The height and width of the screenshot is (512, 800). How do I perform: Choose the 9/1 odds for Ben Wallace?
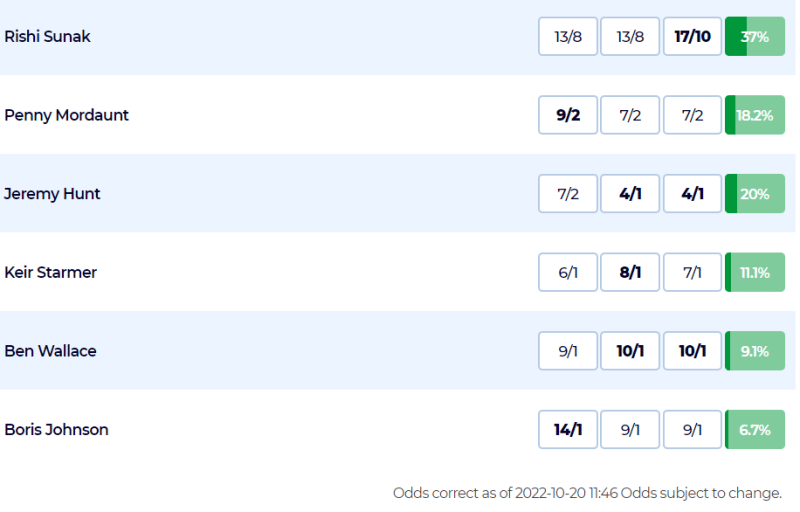(x=568, y=351)
